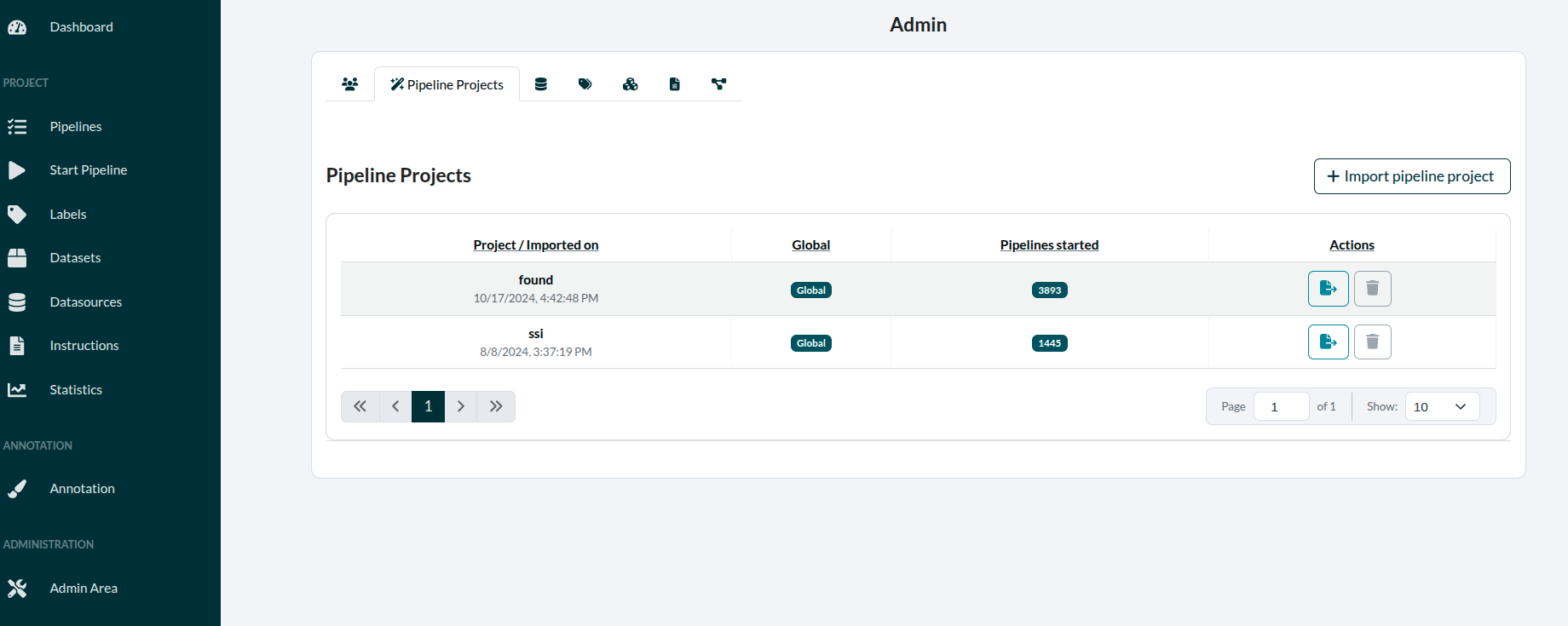Go to Statistics in the sidebar
Image resolution: width=1568 pixels, height=626 pixels.
click(x=76, y=390)
